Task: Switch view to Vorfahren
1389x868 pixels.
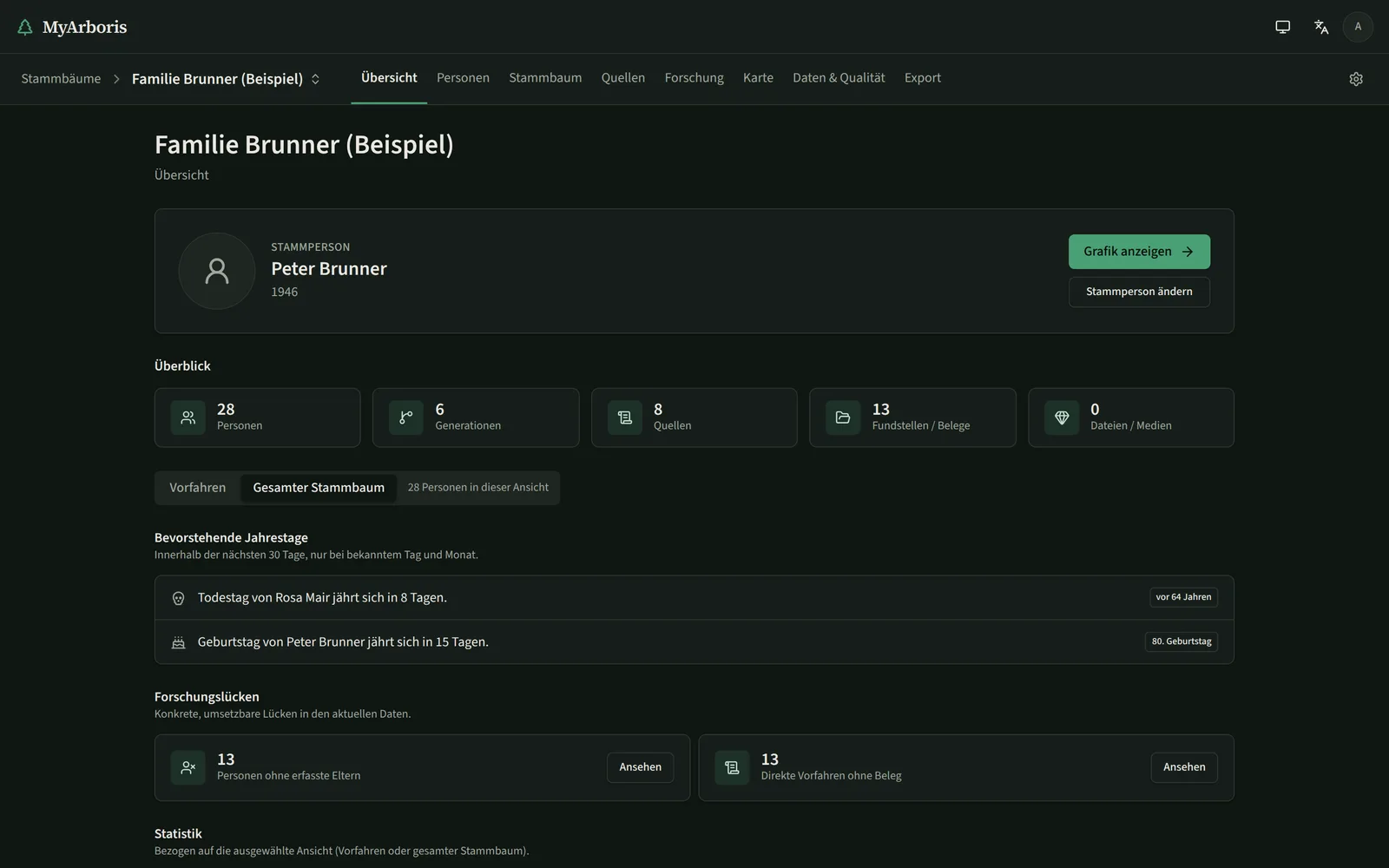Action: [197, 488]
